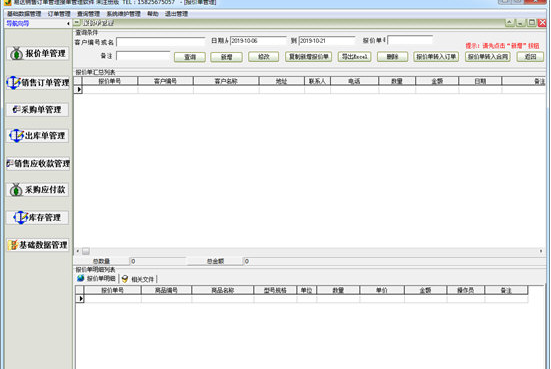Select 单位 column header
This screenshot has width=551, height=369.
(x=307, y=290)
